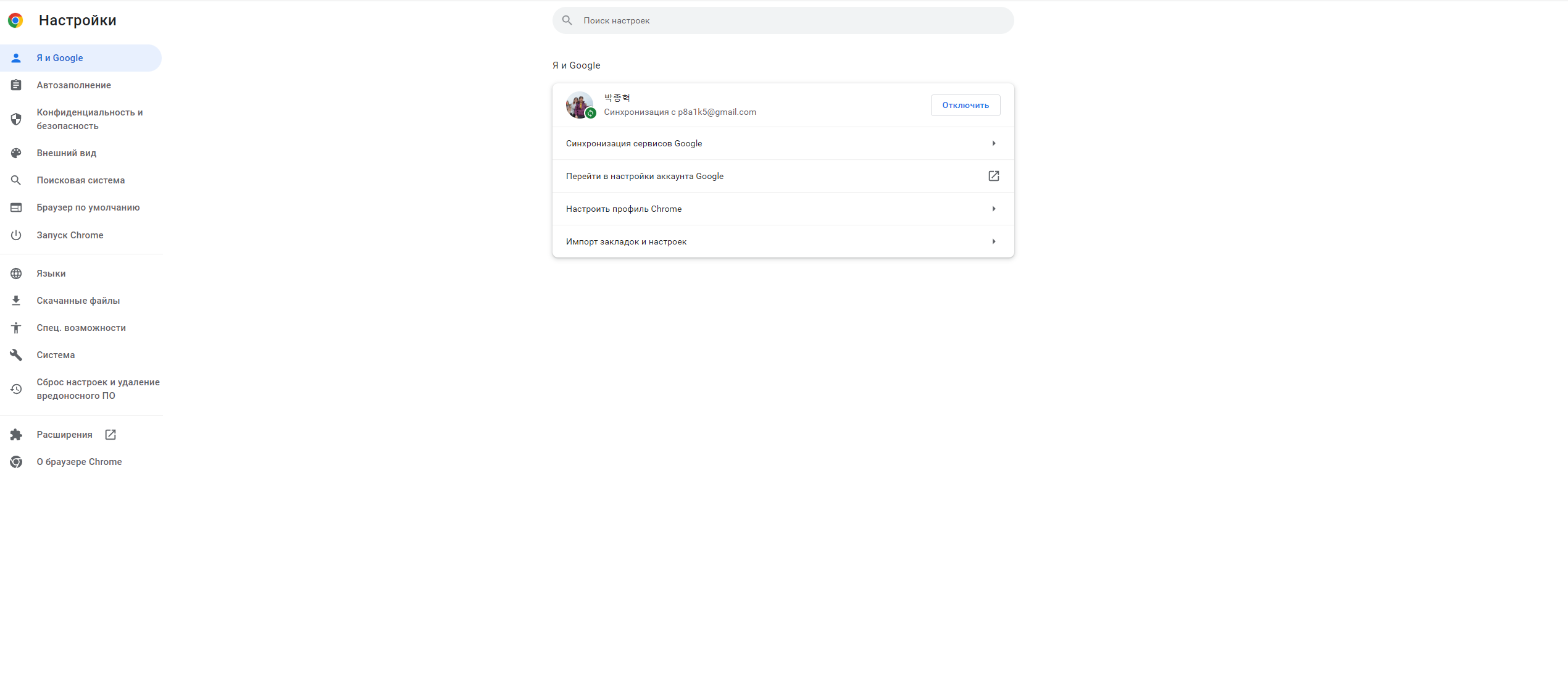Expand Синхронизация сервисов Google arrow
Image resolution: width=1568 pixels, height=694 pixels.
coord(994,143)
